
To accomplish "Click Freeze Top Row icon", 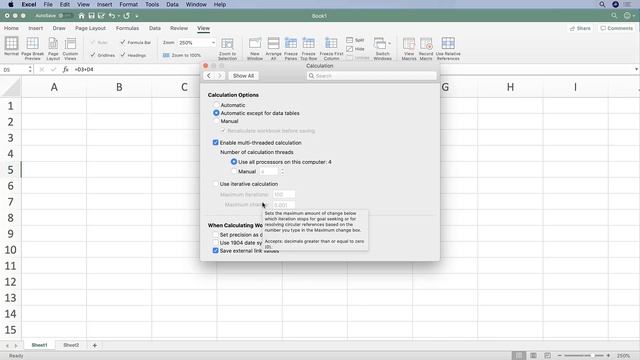I will pyautogui.click(x=309, y=44).
